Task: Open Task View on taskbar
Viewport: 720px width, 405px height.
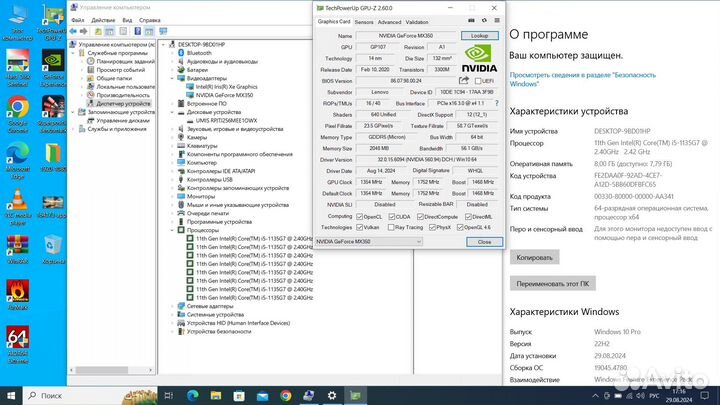Action: 169,395
